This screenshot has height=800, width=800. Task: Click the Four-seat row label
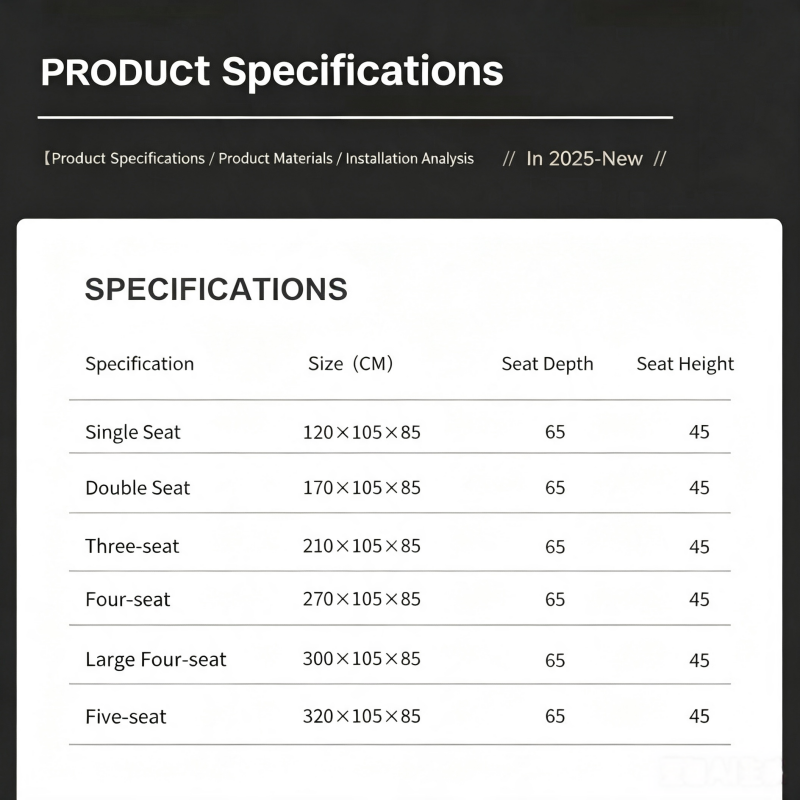tap(128, 599)
